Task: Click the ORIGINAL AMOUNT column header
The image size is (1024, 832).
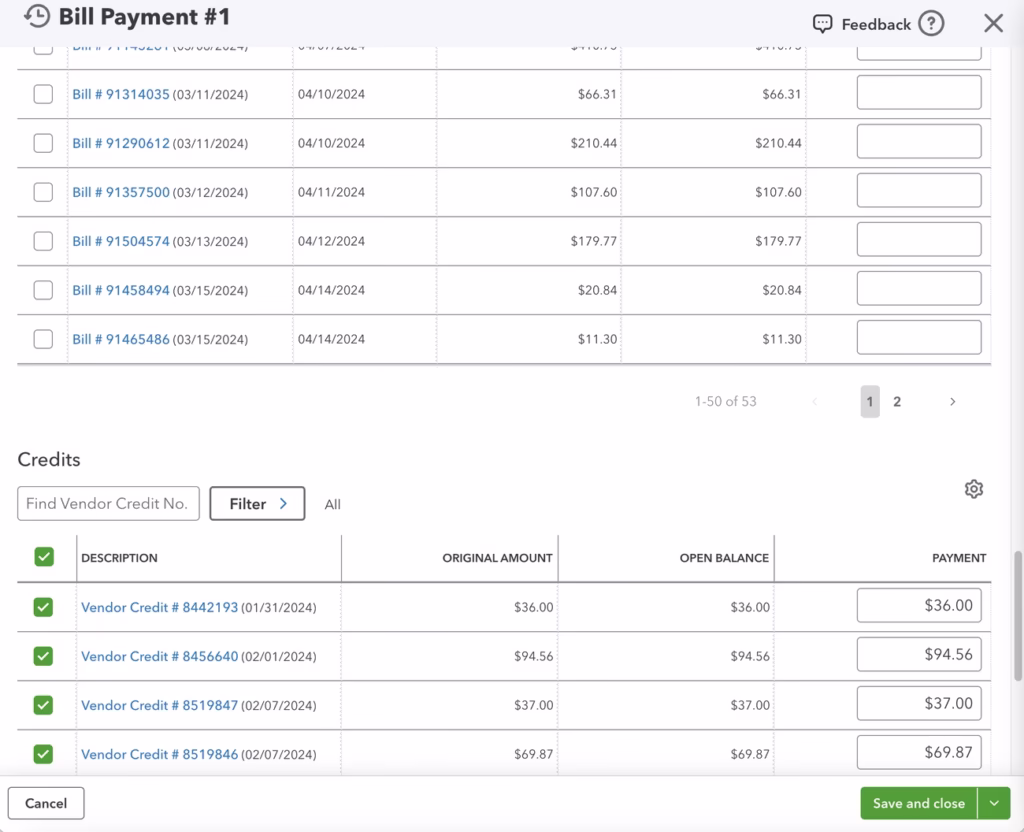Action: pos(497,558)
